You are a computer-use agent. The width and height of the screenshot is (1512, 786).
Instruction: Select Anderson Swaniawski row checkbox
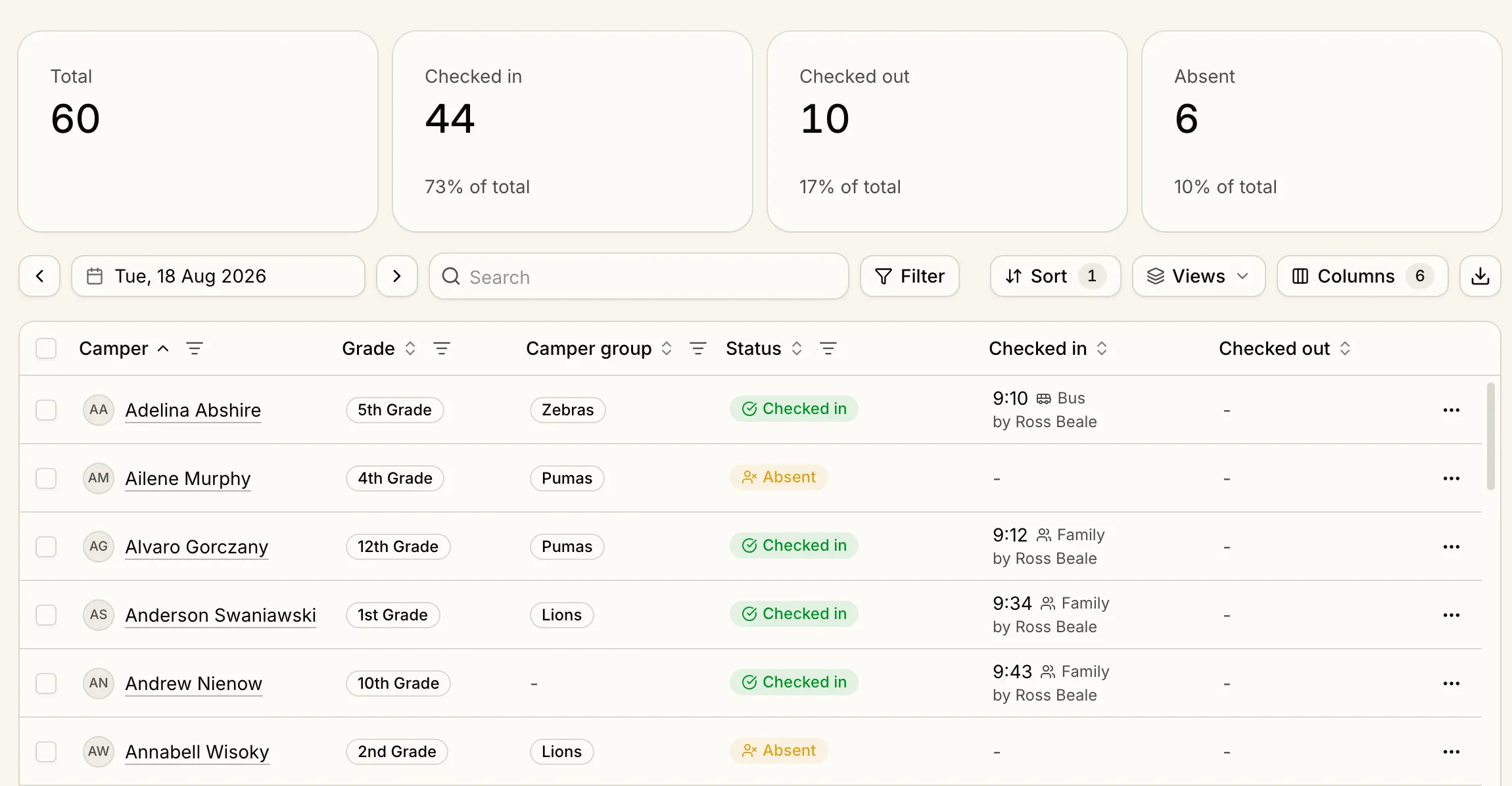click(46, 615)
